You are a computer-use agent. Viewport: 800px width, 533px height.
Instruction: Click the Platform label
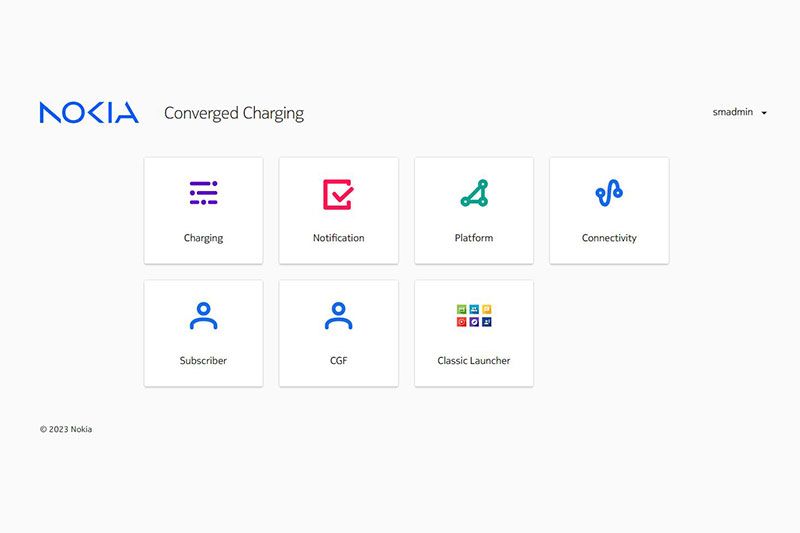coord(474,238)
